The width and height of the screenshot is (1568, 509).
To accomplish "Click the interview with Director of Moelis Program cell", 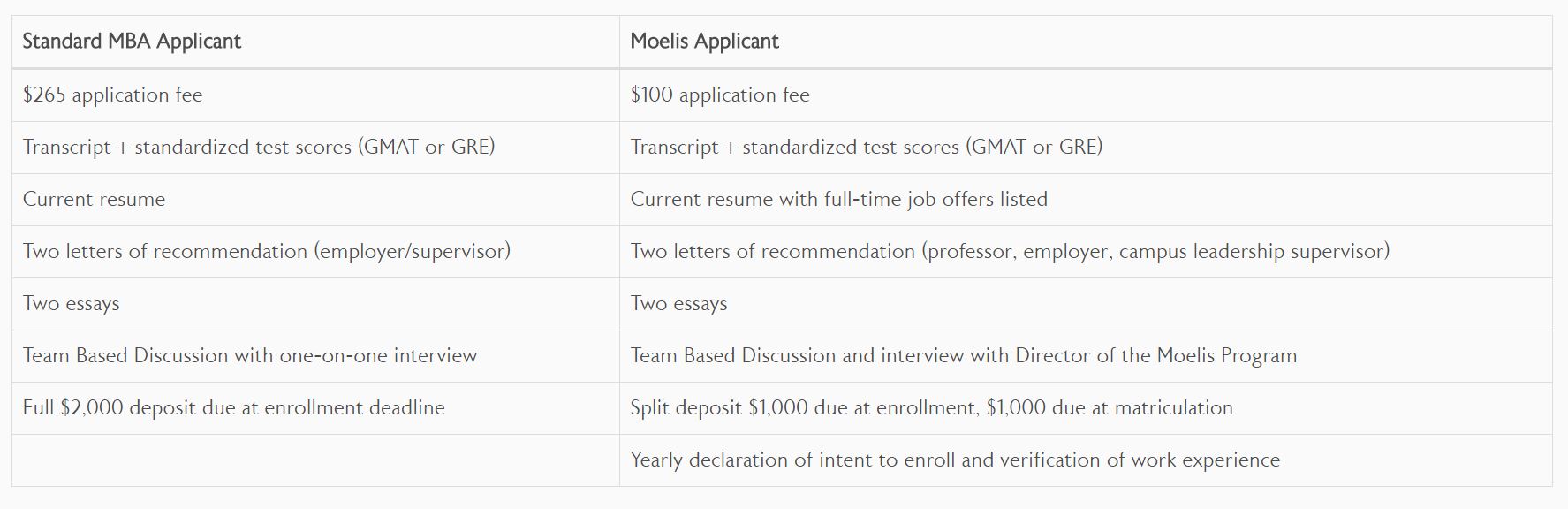I will [x=963, y=356].
